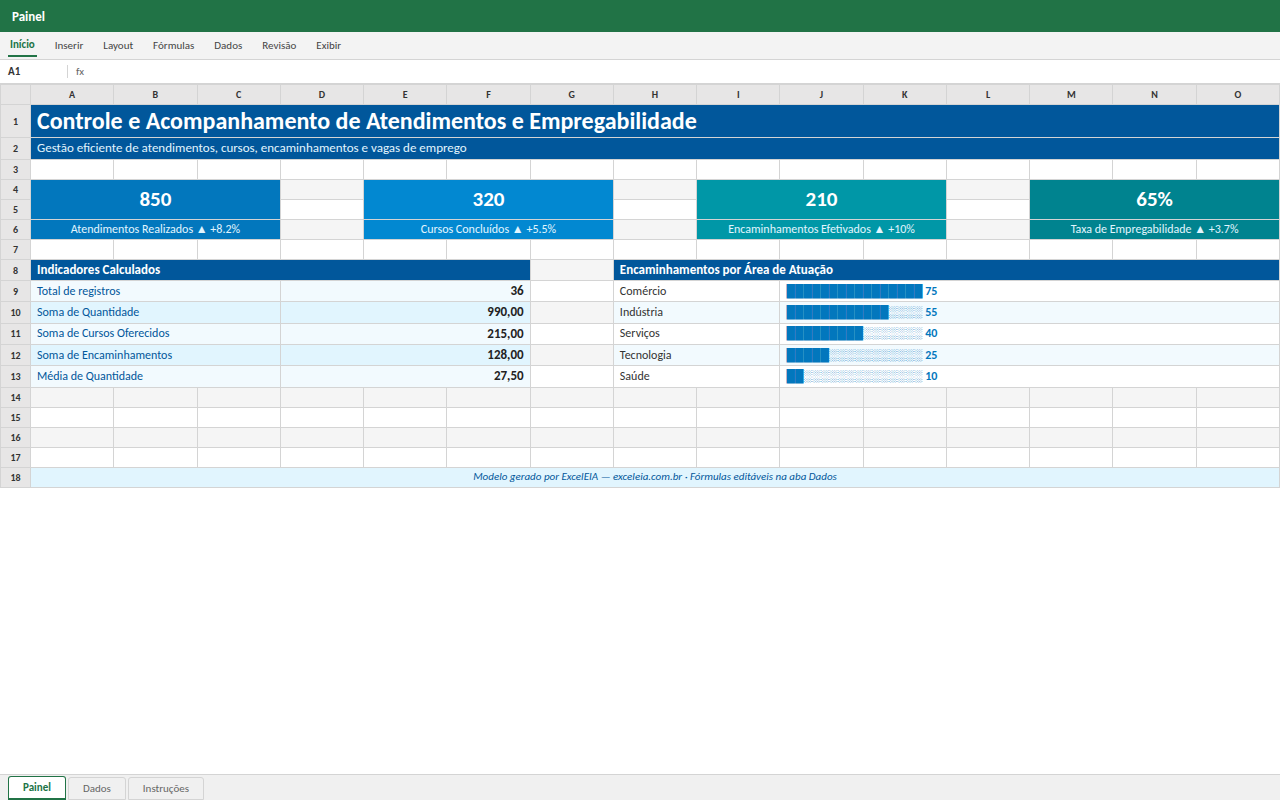This screenshot has width=1280, height=800.
Task: Click the subtitle Gestão eficiente de atendimentos
Action: (655, 149)
